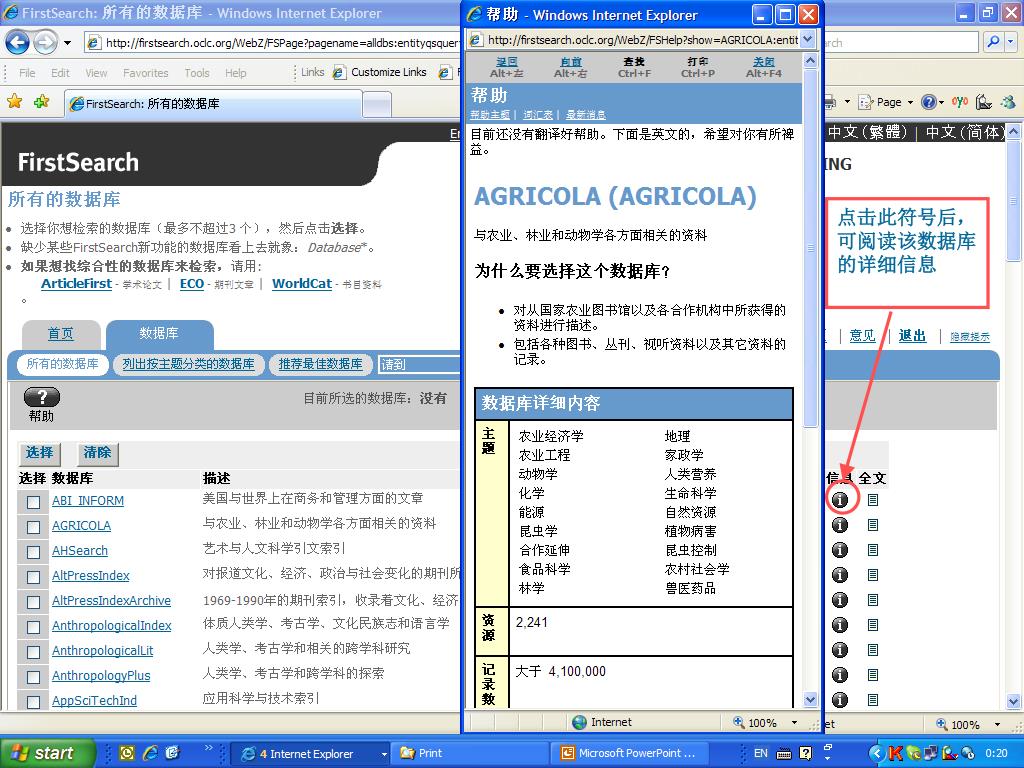The image size is (1024, 768).
Task: Open the 请到 jump-to combo box
Action: coord(419,364)
